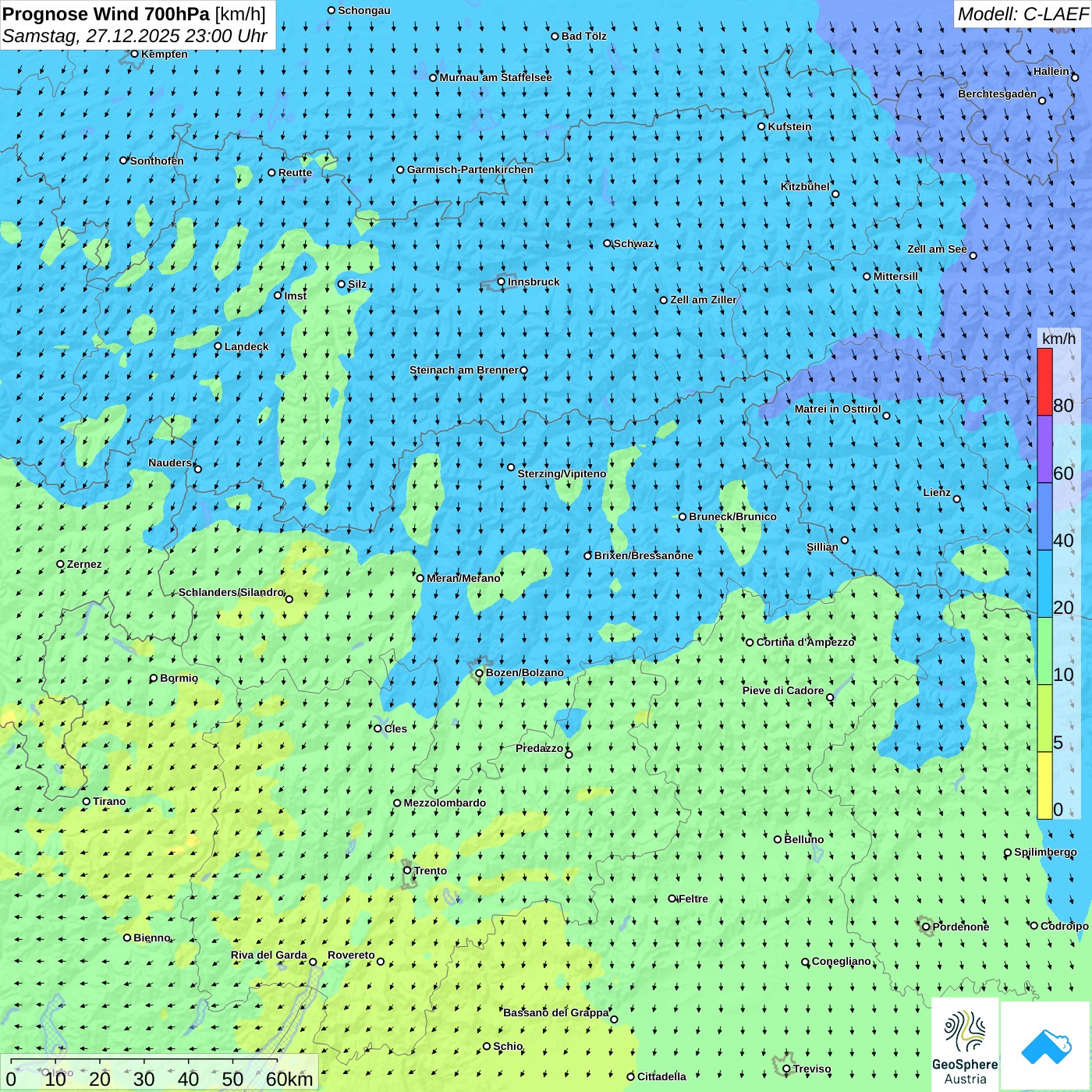Click the Zernez city marker
This screenshot has height=1092, width=1092.
click(61, 564)
